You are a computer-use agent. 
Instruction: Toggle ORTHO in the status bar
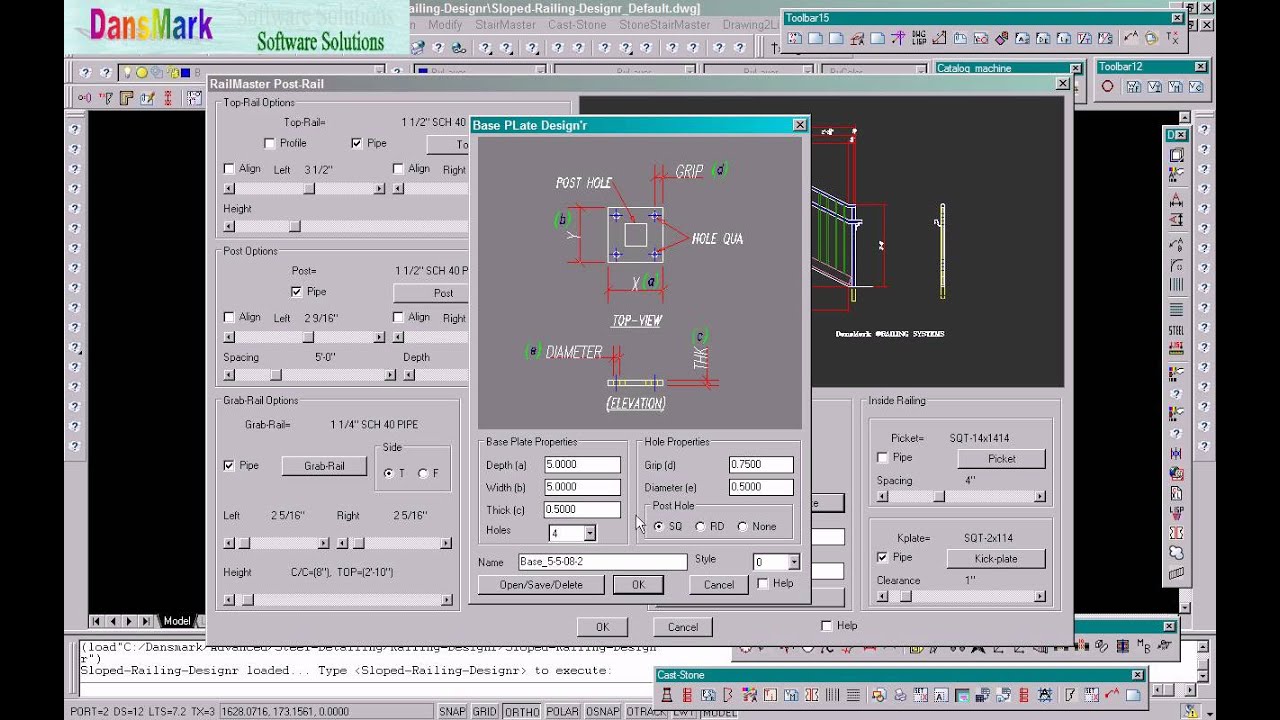(520, 712)
